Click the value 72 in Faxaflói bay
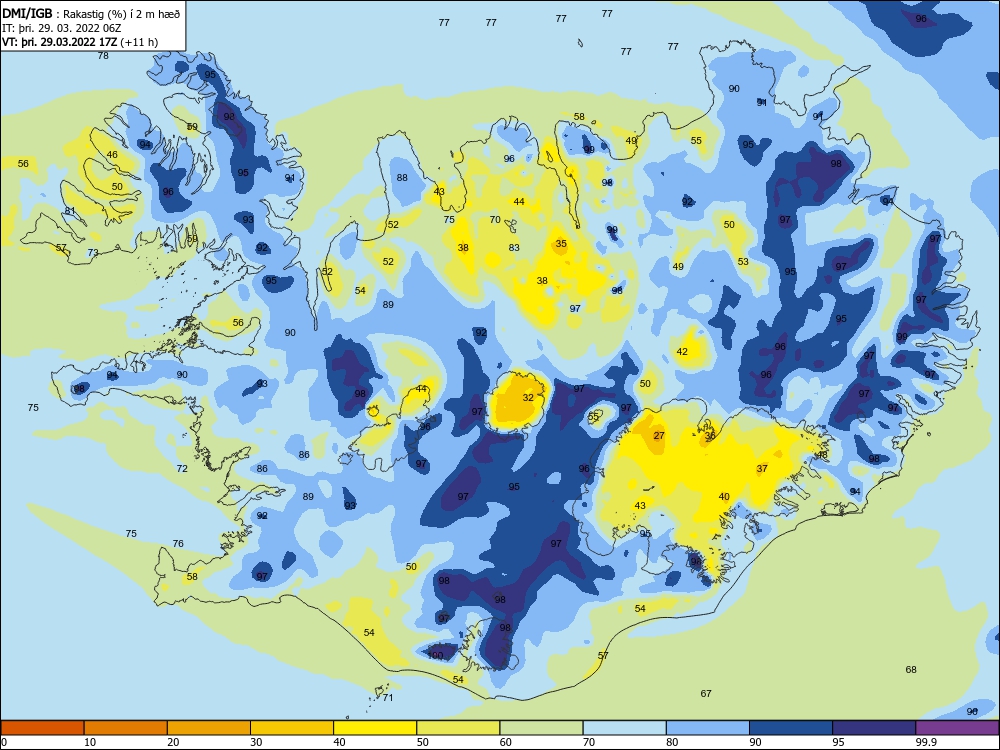1000x750 pixels. [x=182, y=468]
